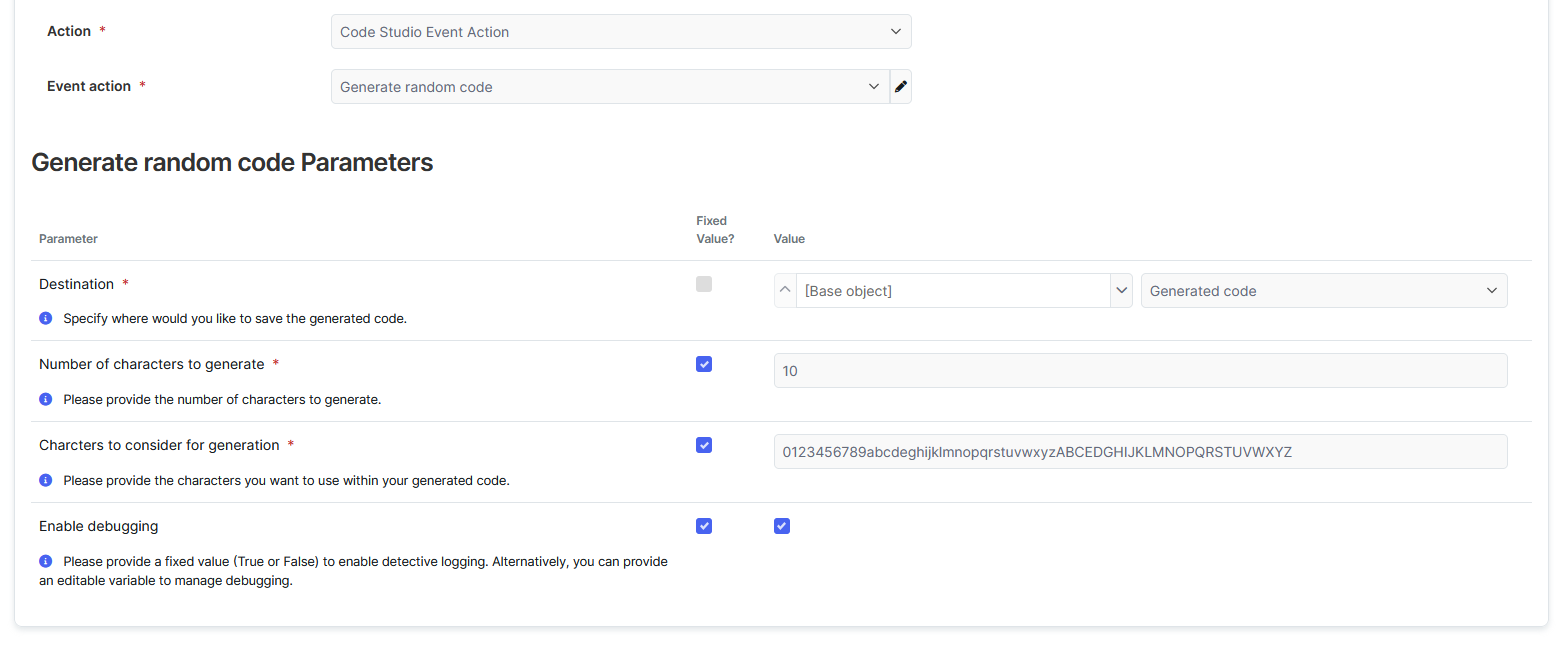Uncheck Fixed Value for Charcters to consider
This screenshot has height=646, width=1563.
(x=704, y=445)
